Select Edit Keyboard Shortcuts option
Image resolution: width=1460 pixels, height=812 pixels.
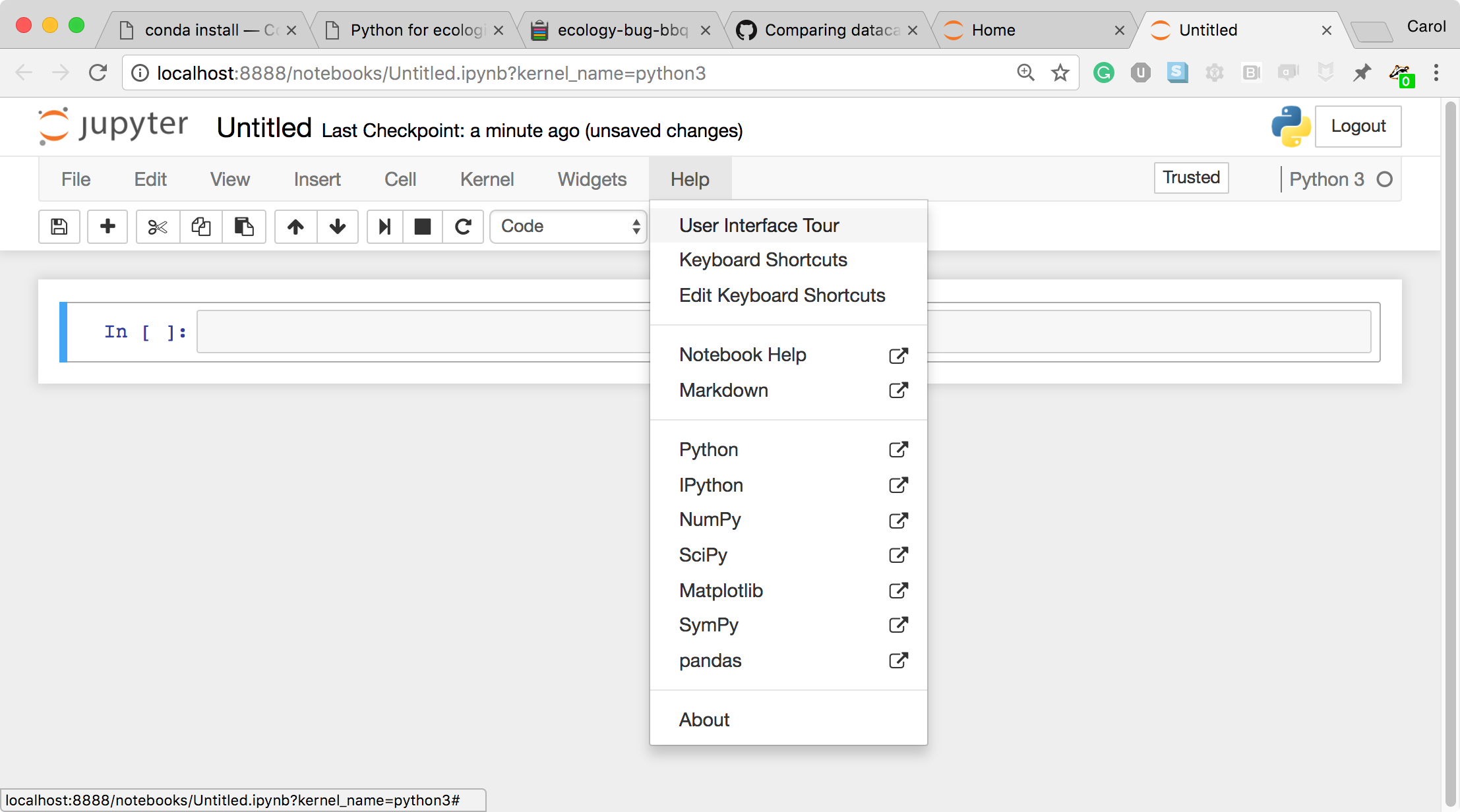tap(782, 295)
